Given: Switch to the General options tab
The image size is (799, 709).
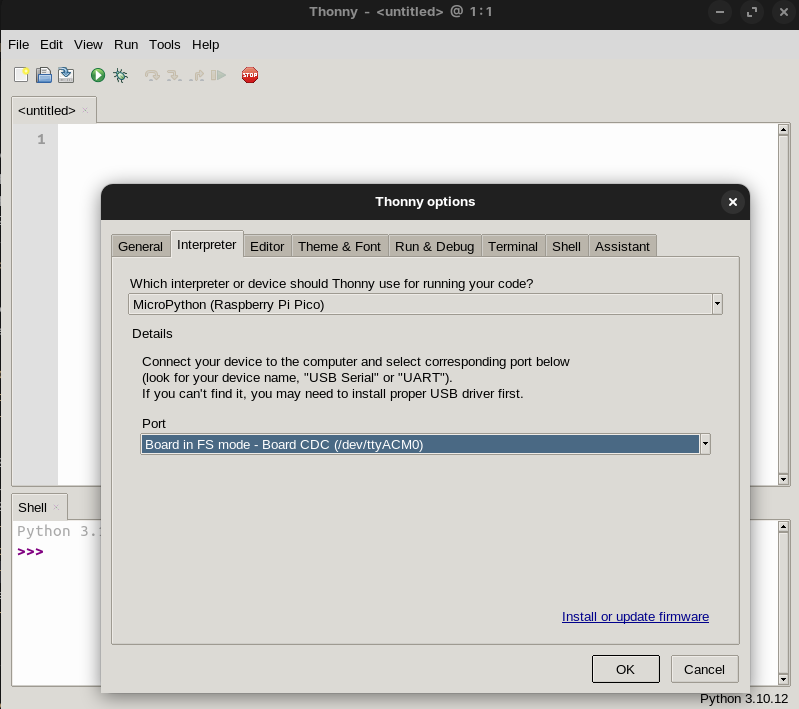Looking at the screenshot, I should [141, 246].
